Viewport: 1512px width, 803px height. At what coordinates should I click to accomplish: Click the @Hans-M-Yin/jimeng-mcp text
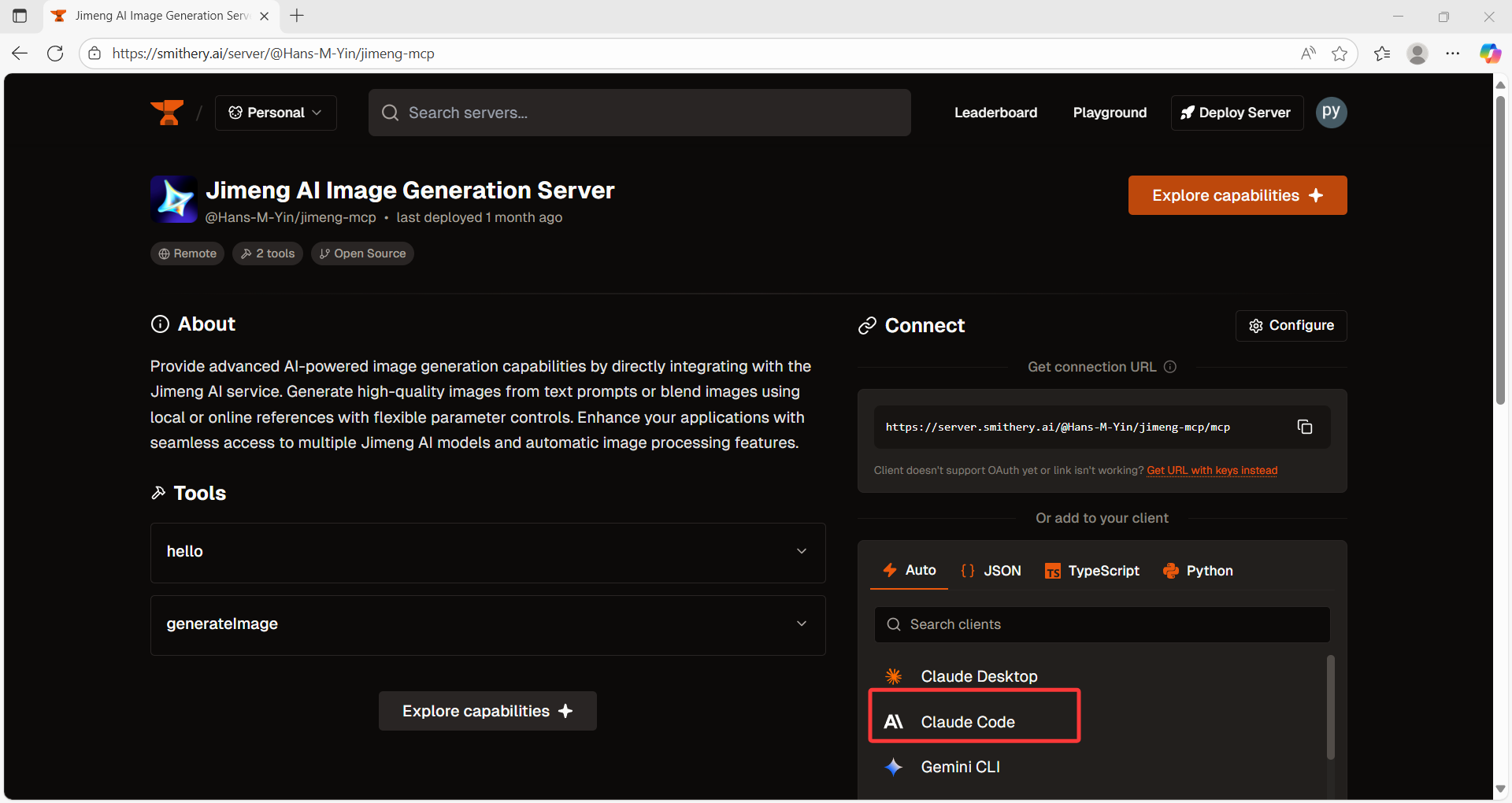coord(291,217)
